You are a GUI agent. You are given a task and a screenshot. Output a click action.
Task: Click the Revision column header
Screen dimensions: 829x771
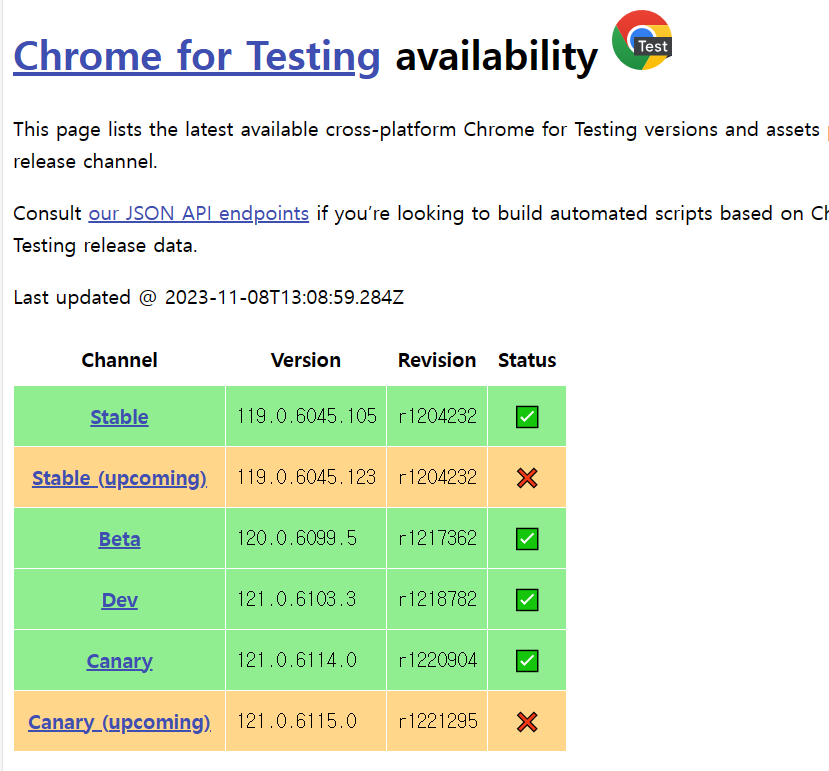pyautogui.click(x=437, y=360)
